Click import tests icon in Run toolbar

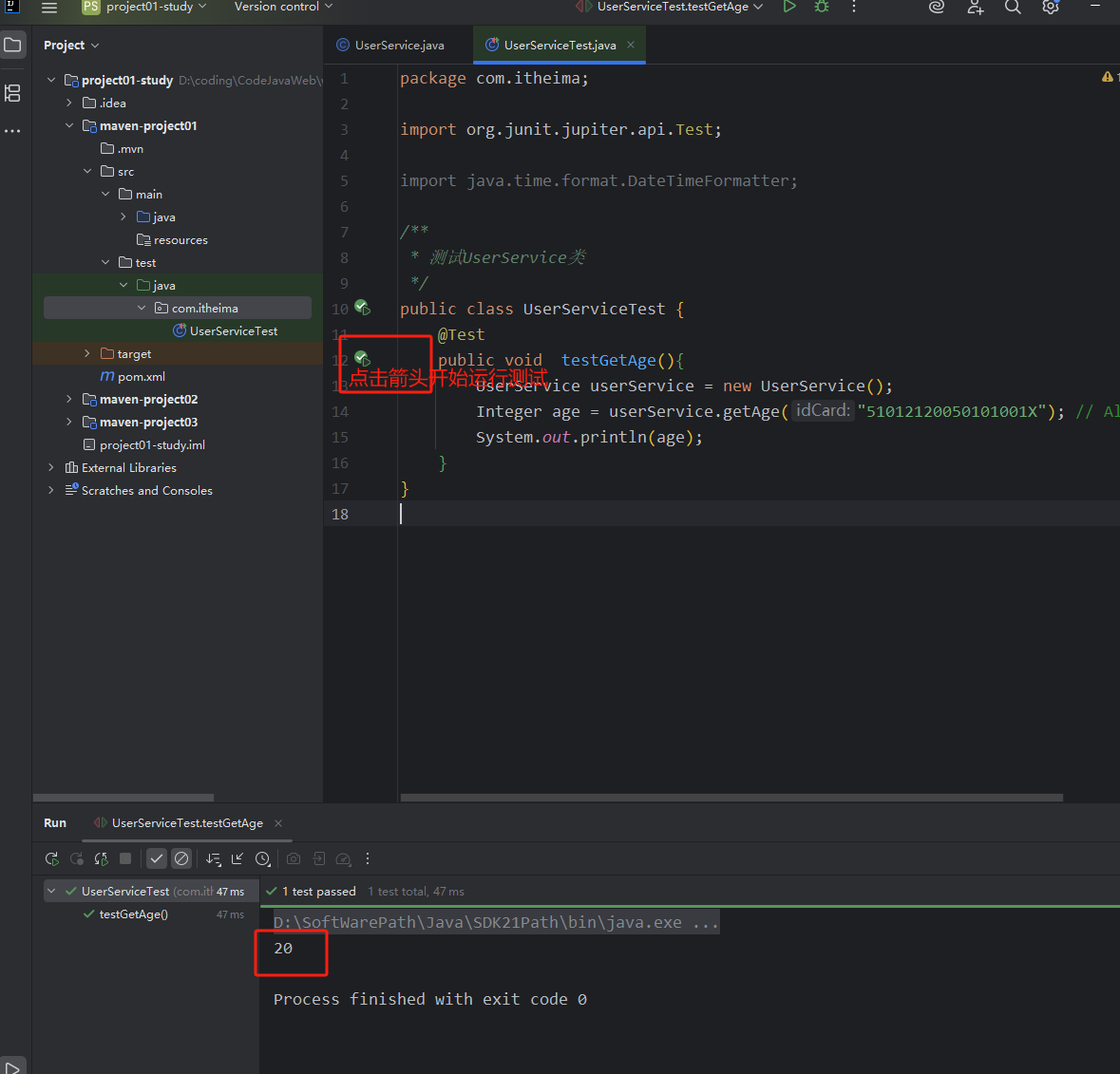click(318, 859)
